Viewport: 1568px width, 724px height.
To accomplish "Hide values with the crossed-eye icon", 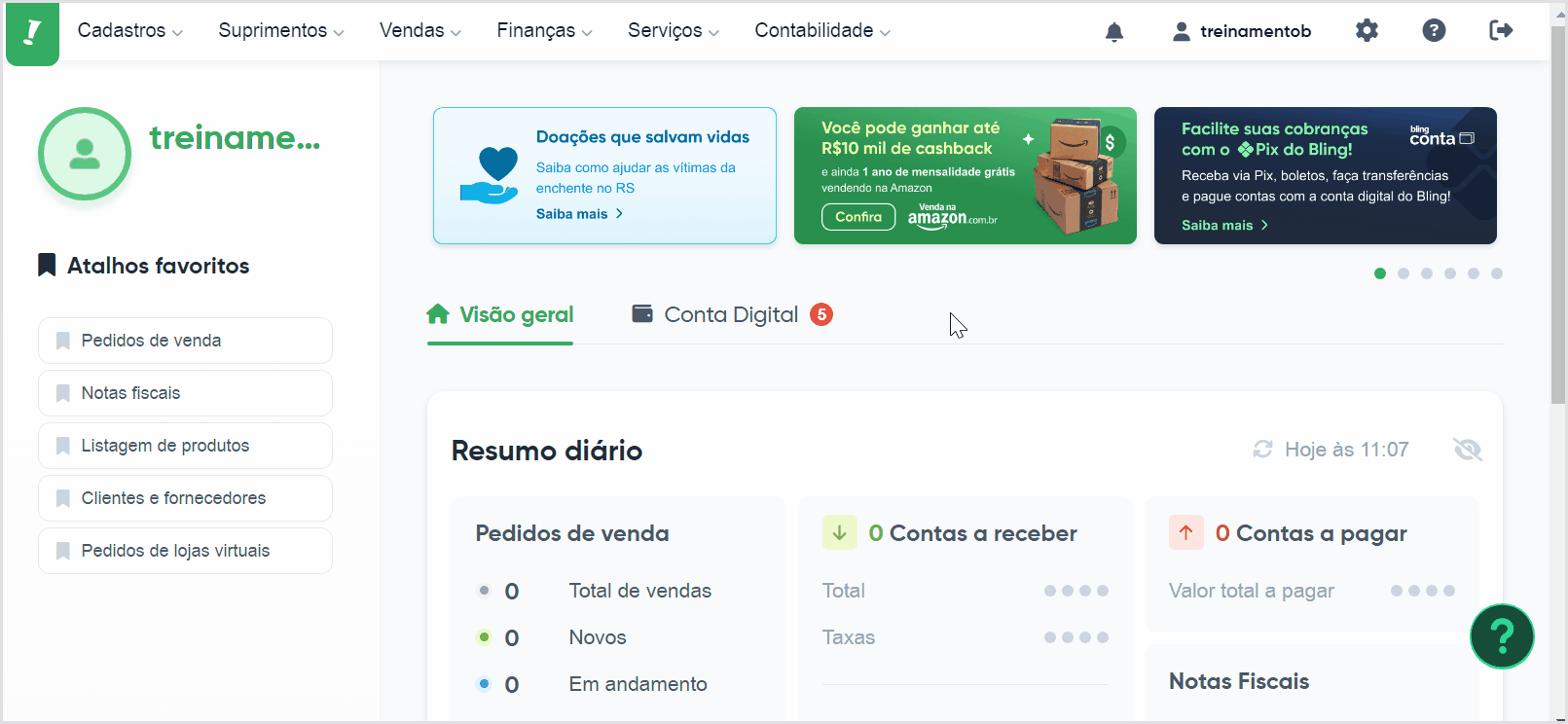I will pyautogui.click(x=1467, y=449).
